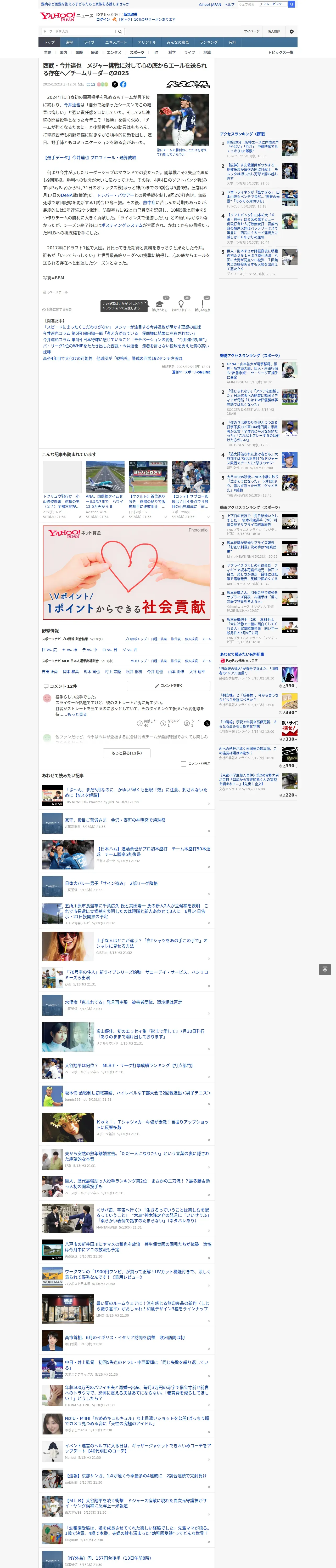Open the article's comment count icon
The height and width of the screenshot is (1568, 336).
pos(91,85)
